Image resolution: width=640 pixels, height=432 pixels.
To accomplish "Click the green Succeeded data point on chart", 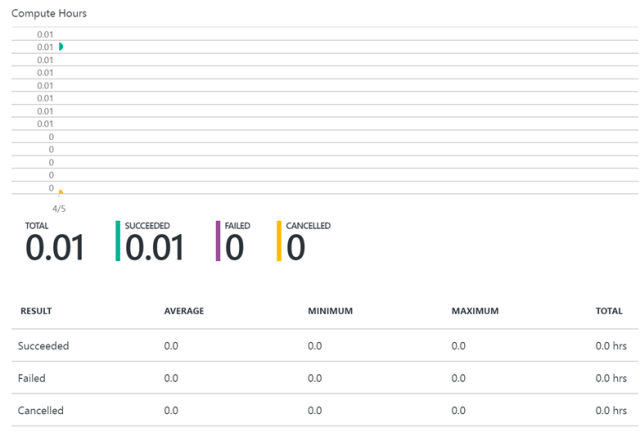I will coord(61,47).
